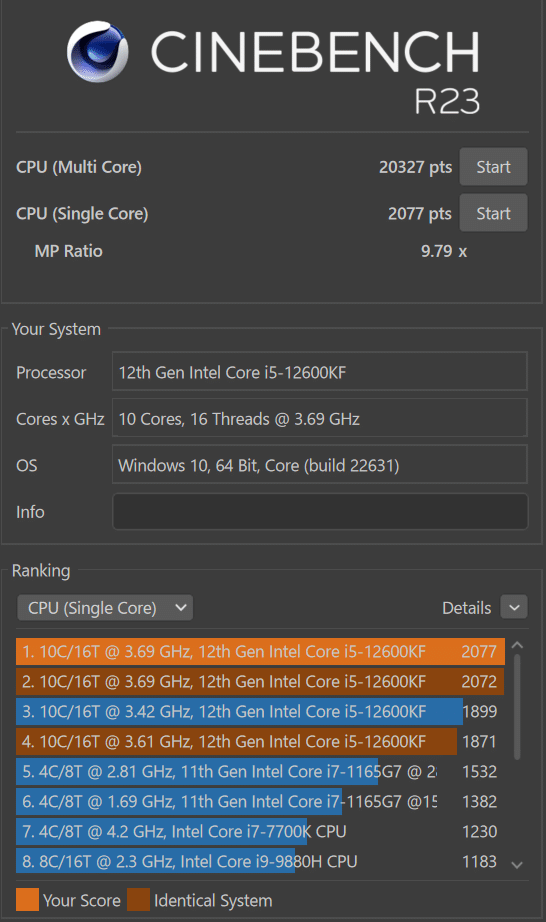Start the CPU Single Core benchmark
Screen dimensions: 546x922
pos(493,213)
